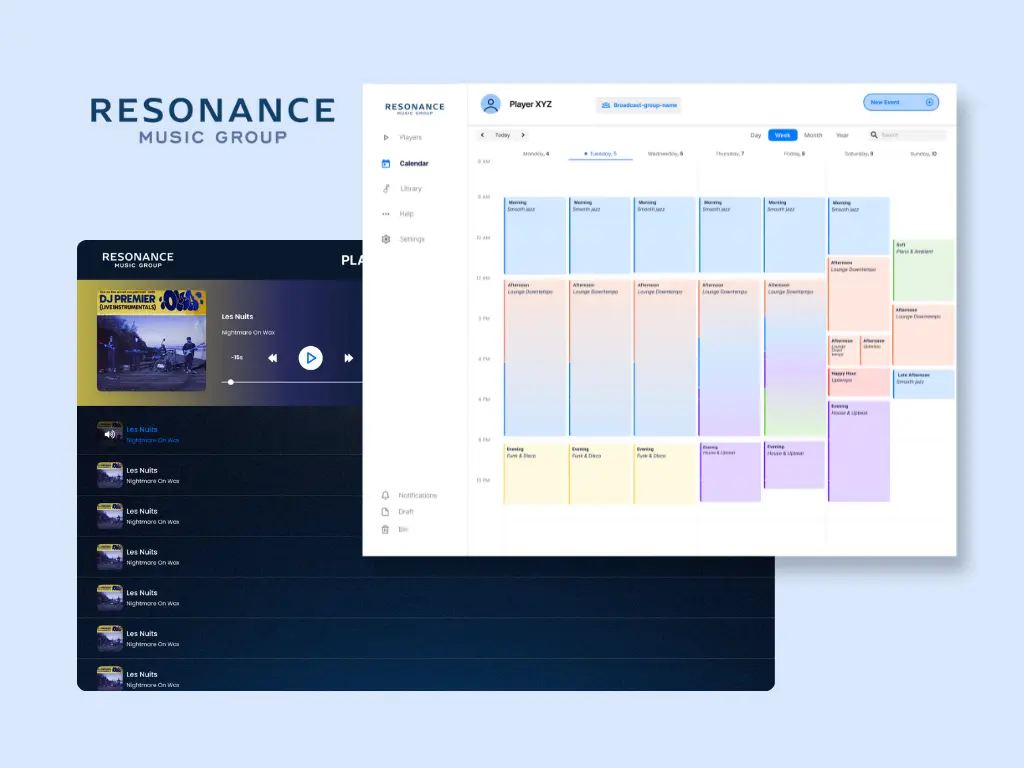
Task: Click the back chevron beside Today
Action: (x=481, y=135)
